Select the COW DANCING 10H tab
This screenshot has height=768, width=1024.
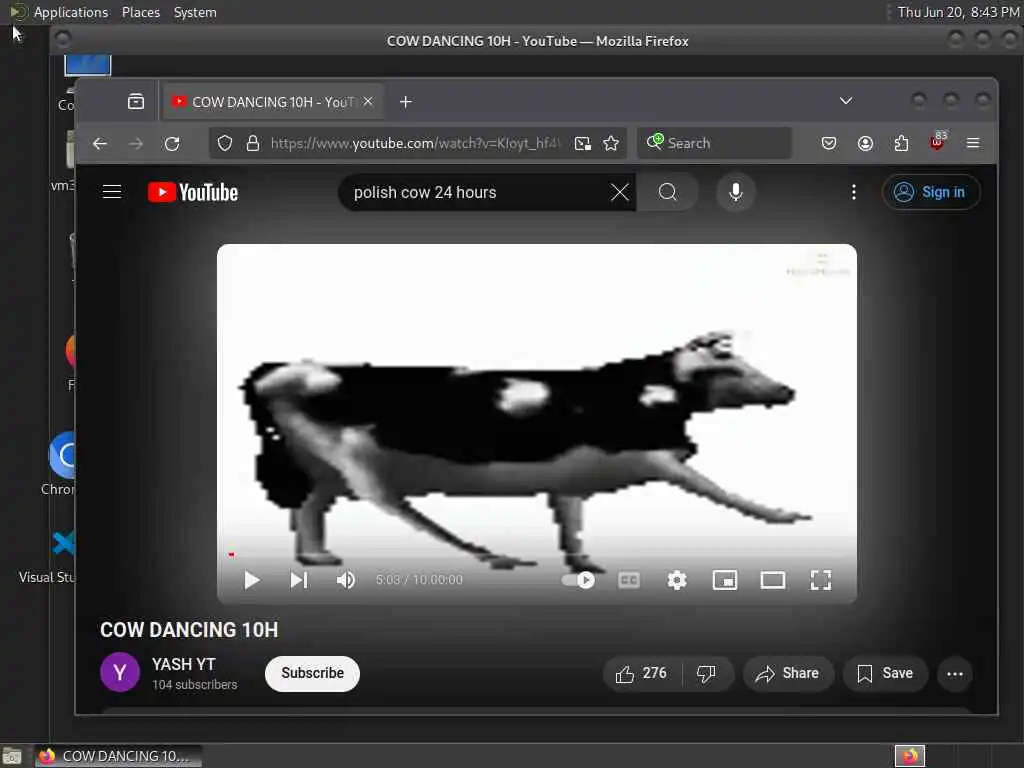(273, 102)
